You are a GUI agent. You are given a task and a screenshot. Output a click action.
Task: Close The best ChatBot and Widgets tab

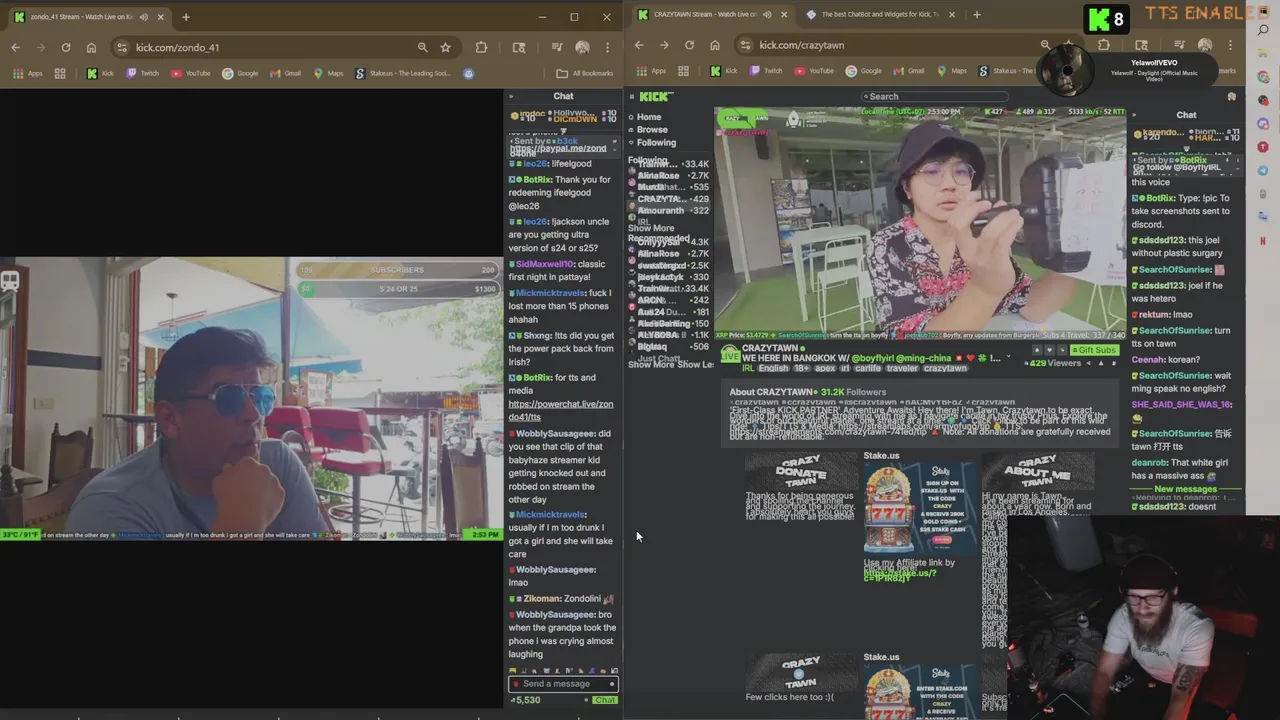951,14
